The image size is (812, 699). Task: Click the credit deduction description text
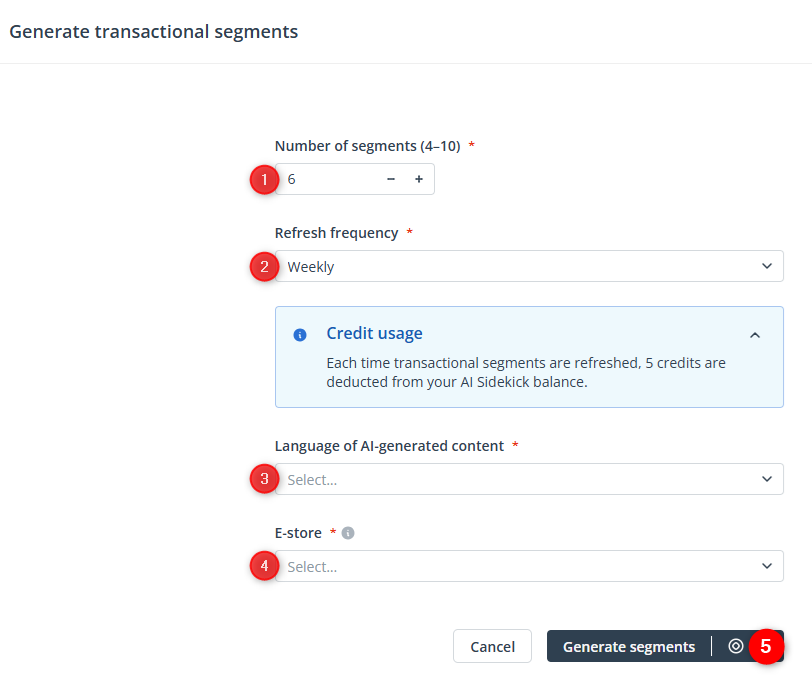click(x=526, y=372)
